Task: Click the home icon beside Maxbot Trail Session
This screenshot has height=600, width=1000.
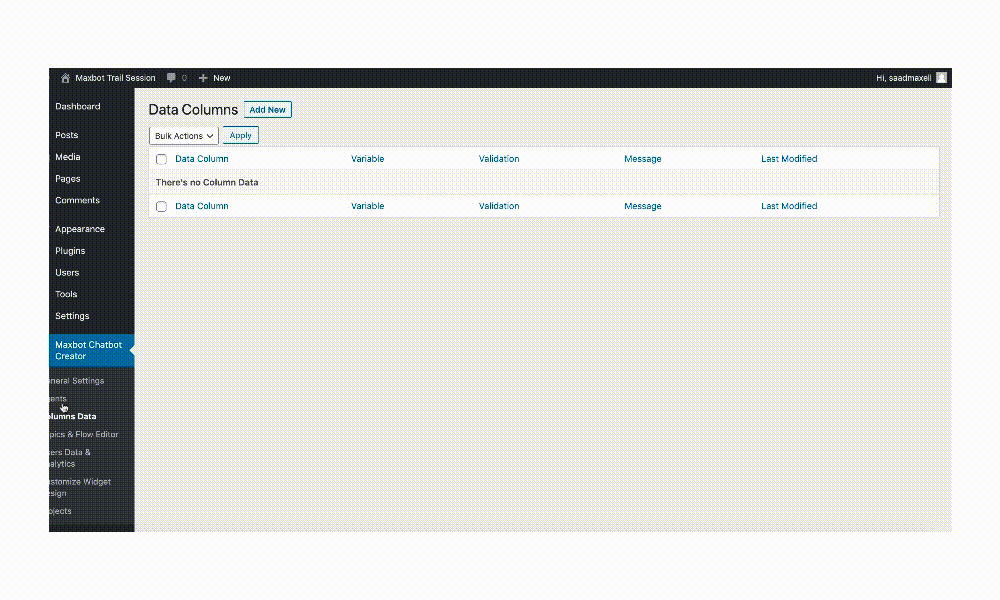Action: point(65,78)
